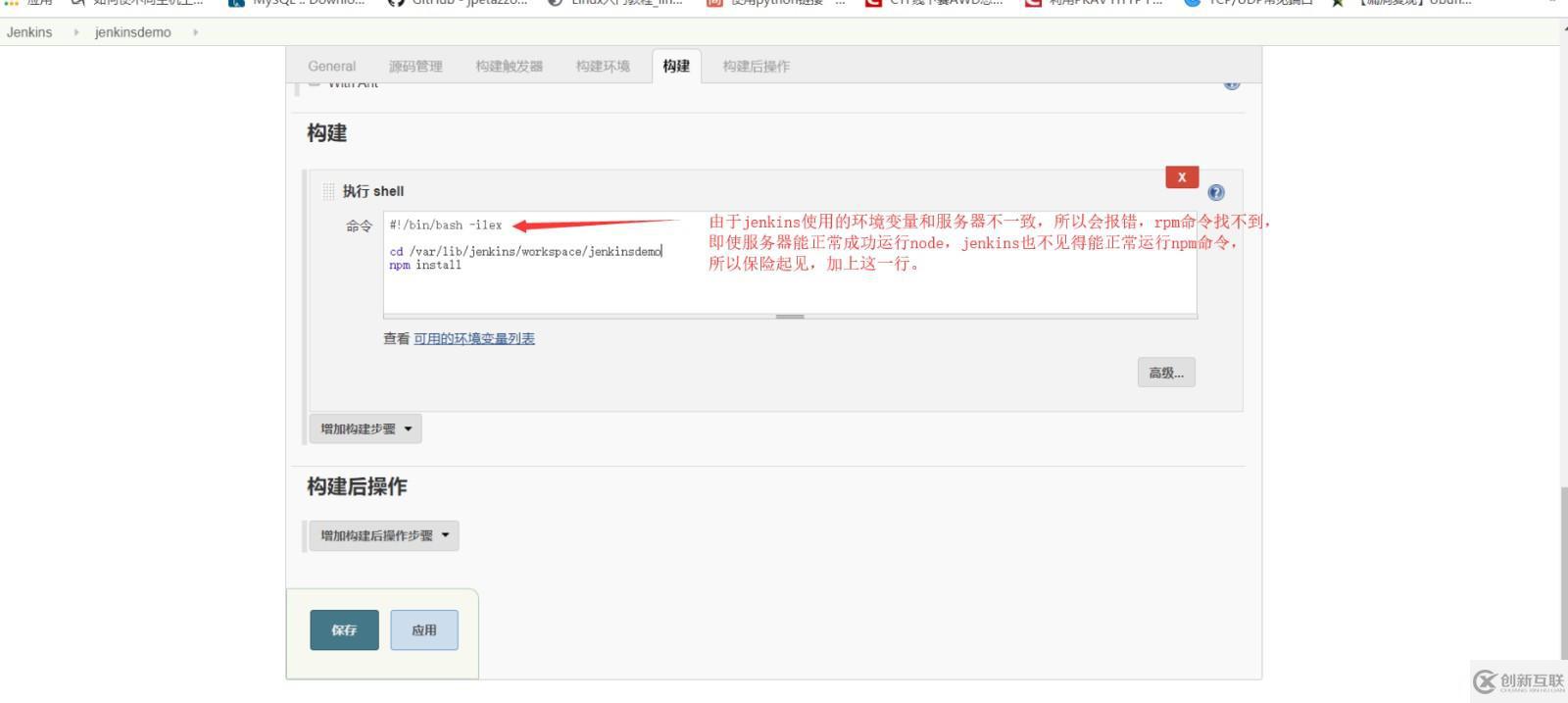This screenshot has width=1568, height=703.
Task: Open help for the 执行 shell step
Action: 1216,192
